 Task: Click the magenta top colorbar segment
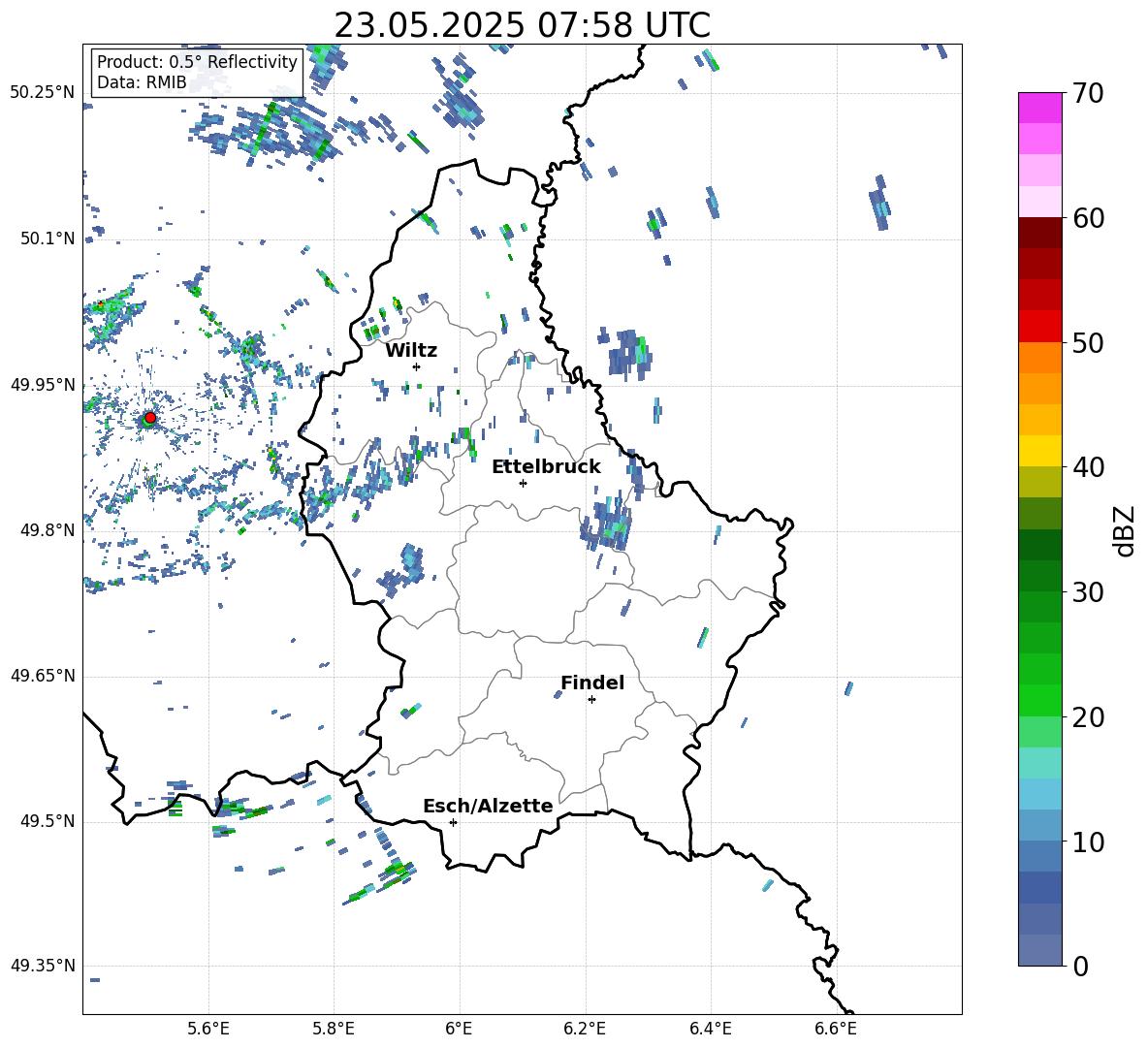1040,108
